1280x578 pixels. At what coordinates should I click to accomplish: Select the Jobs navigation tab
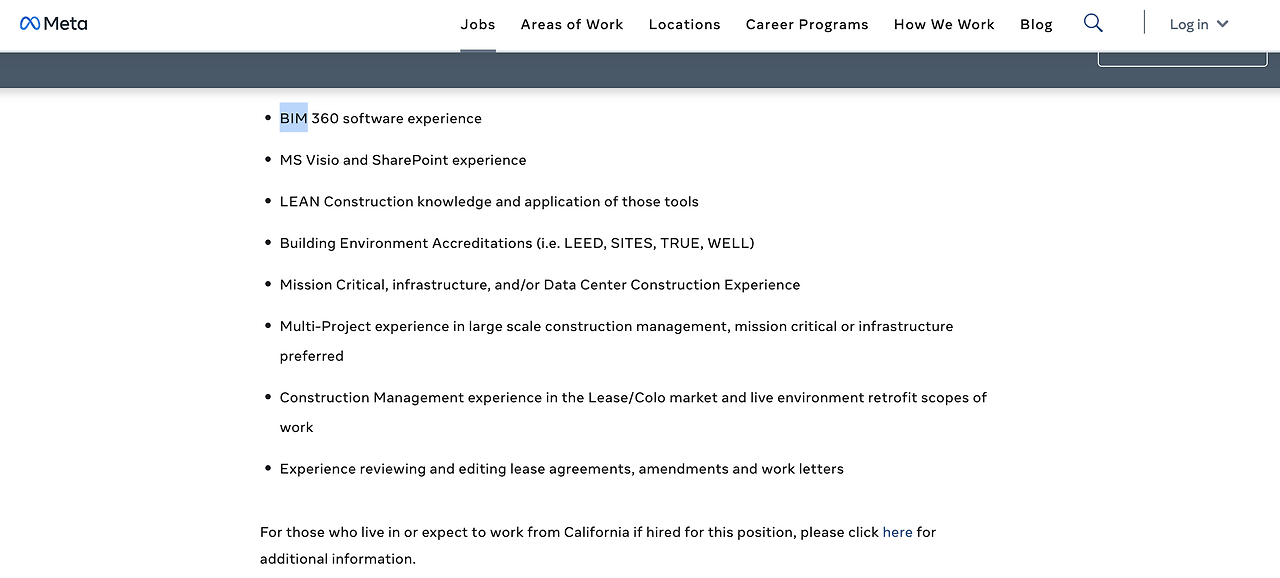(x=478, y=24)
